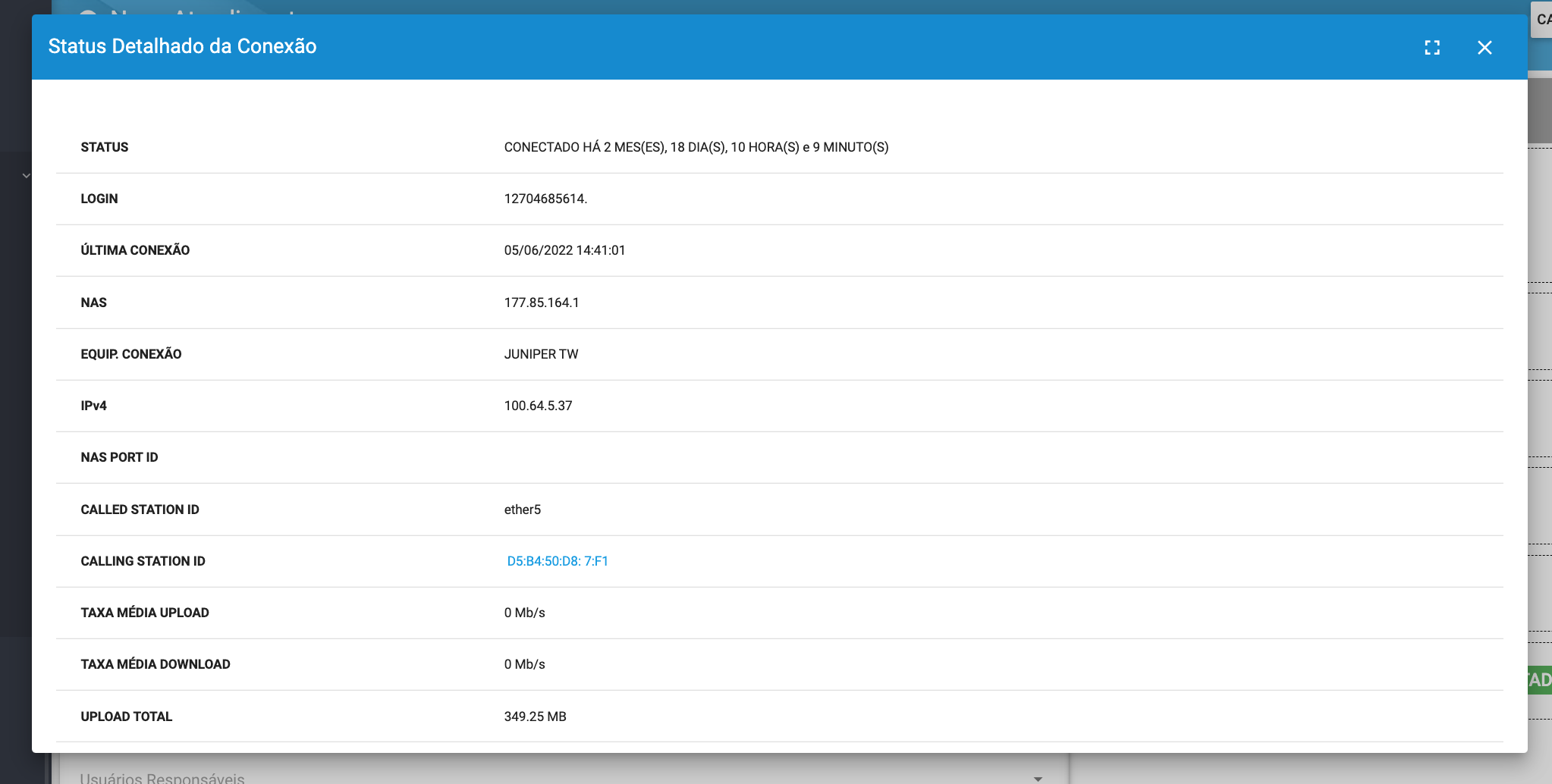The height and width of the screenshot is (784, 1552).
Task: Expand the connection status dialog to fullscreen
Action: coord(1432,48)
